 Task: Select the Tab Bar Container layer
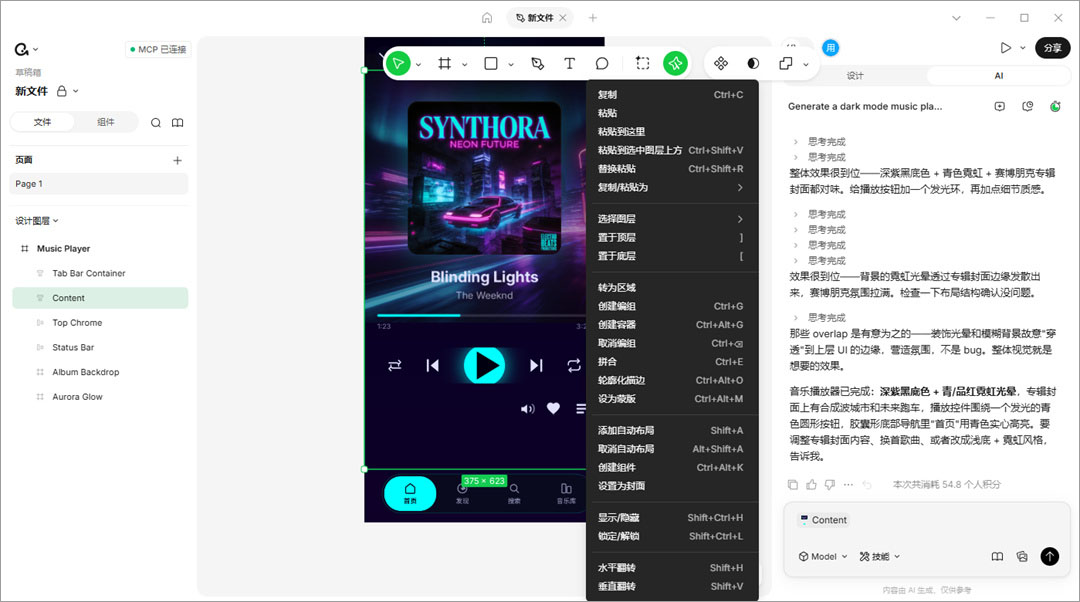[101, 273]
